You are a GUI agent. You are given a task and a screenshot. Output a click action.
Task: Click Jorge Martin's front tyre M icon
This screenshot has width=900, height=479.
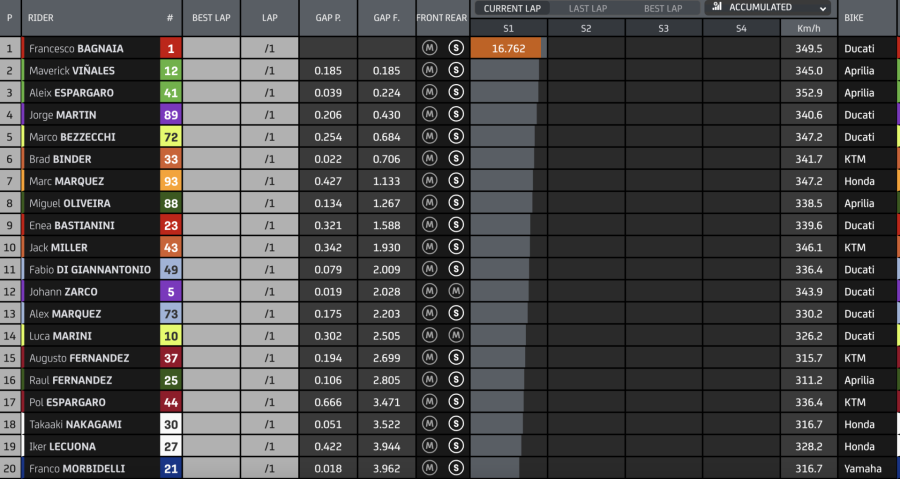click(x=429, y=114)
